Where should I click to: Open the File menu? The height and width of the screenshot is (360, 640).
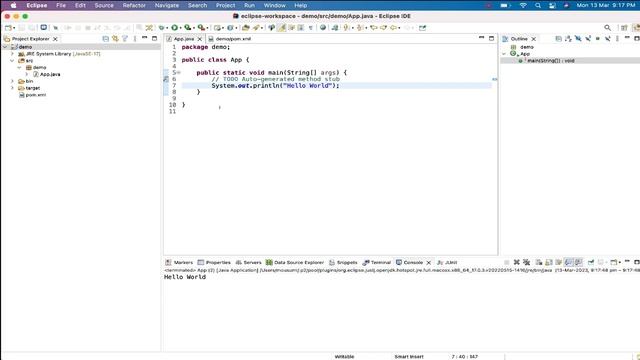coord(61,5)
